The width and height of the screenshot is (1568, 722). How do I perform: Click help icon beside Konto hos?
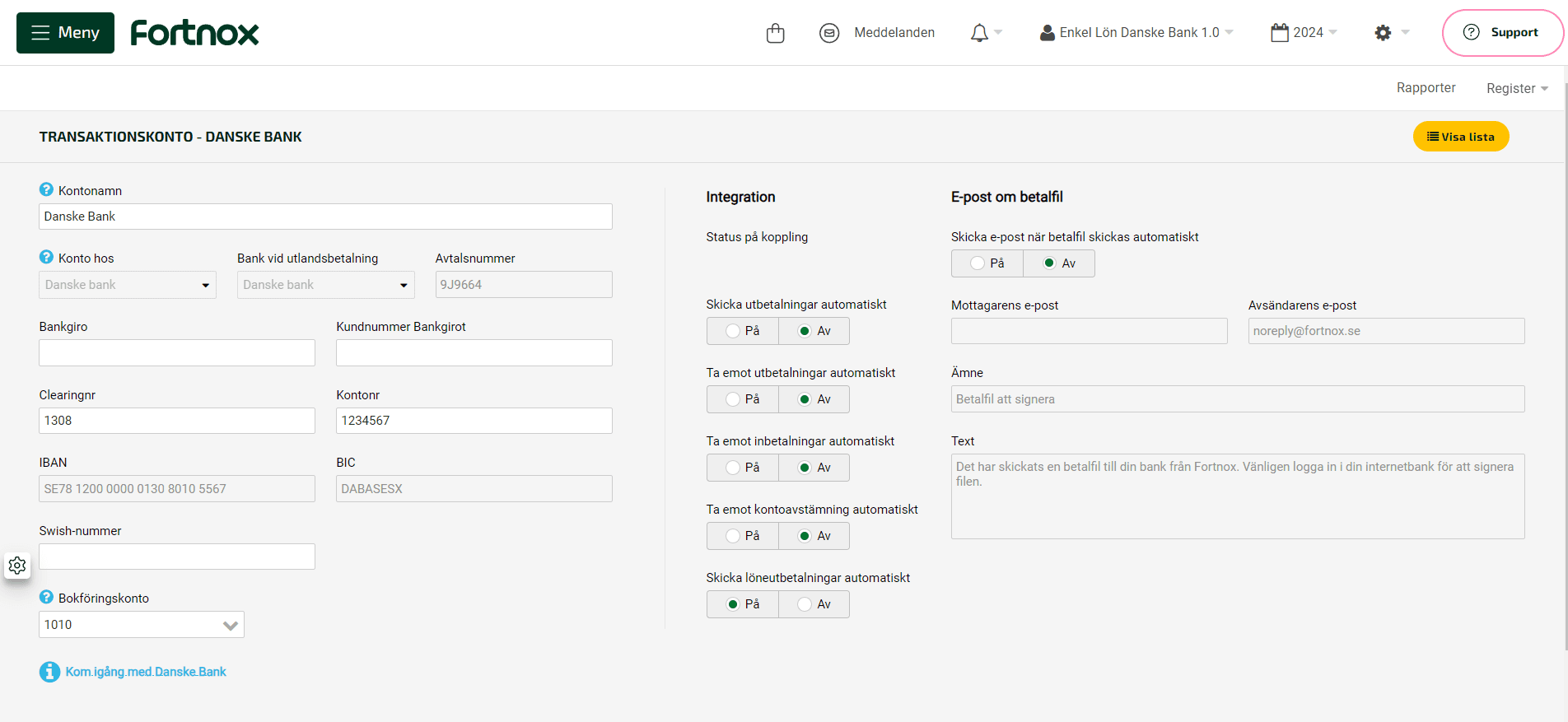[x=47, y=257]
